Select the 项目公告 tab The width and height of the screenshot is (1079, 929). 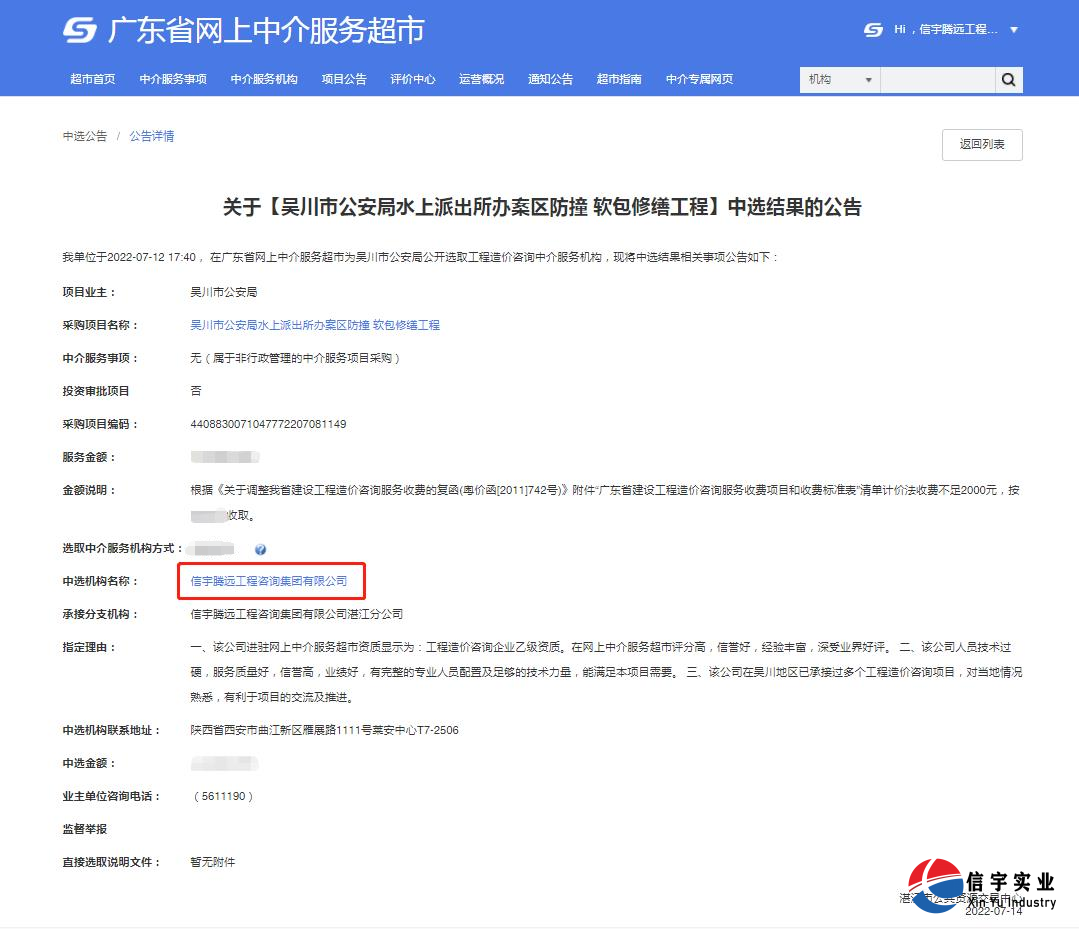coord(344,79)
